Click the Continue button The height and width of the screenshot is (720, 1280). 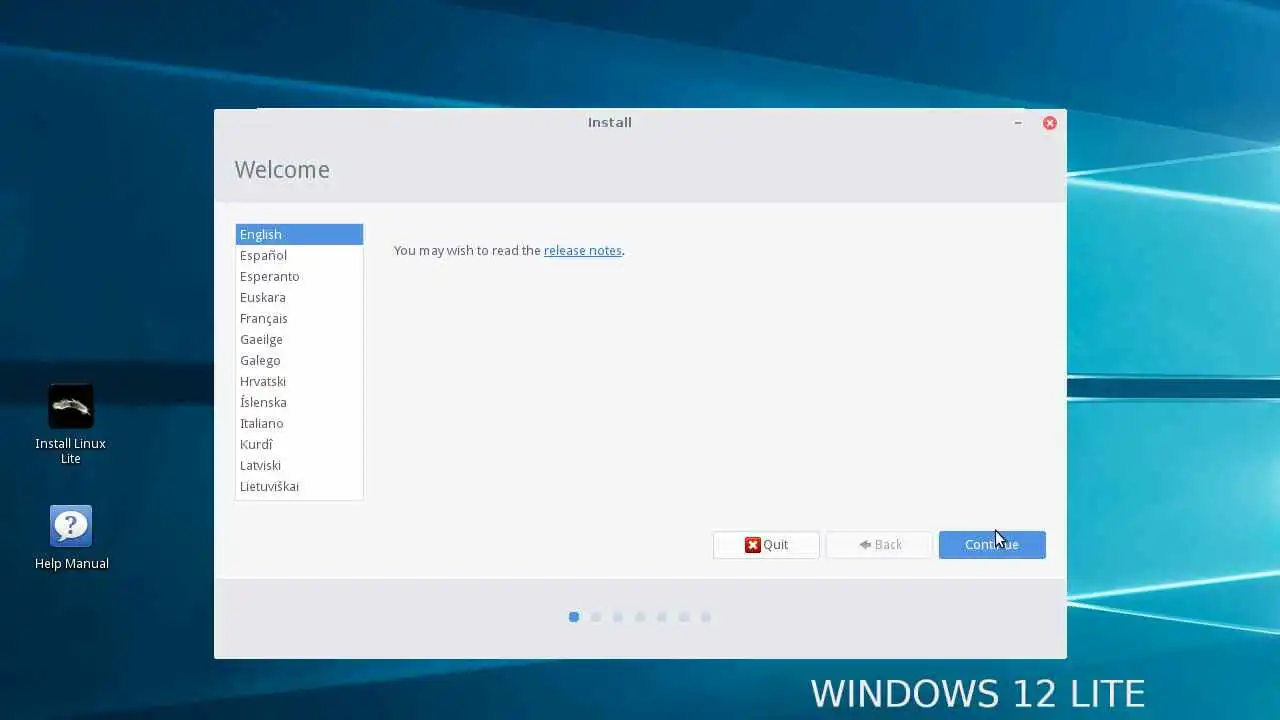coord(992,545)
